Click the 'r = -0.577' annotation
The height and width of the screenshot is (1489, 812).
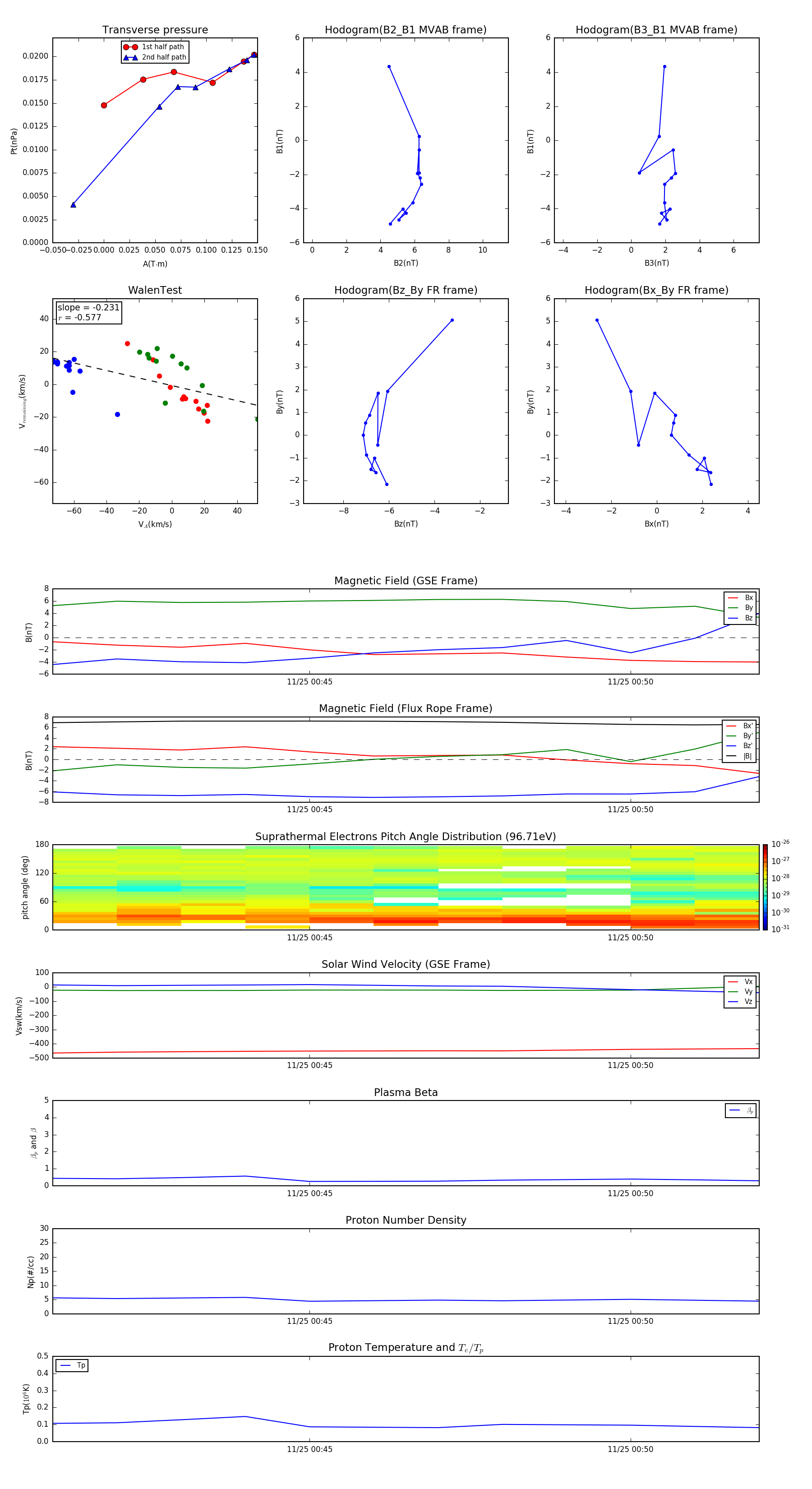(80, 317)
